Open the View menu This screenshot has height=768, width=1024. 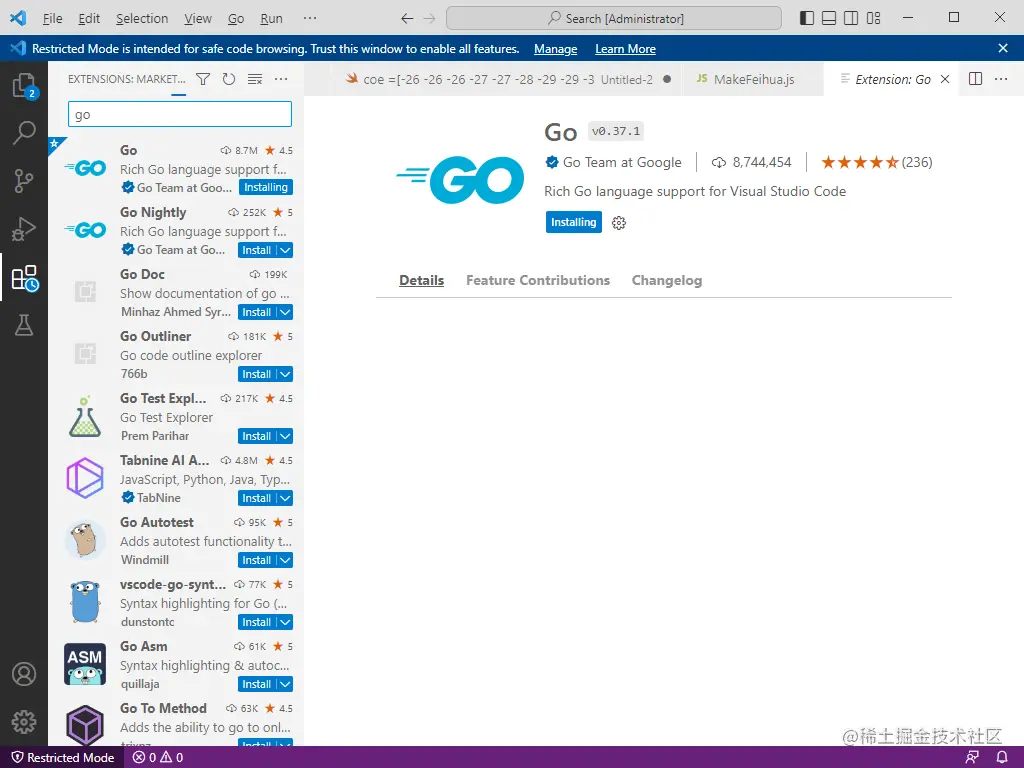pos(197,18)
